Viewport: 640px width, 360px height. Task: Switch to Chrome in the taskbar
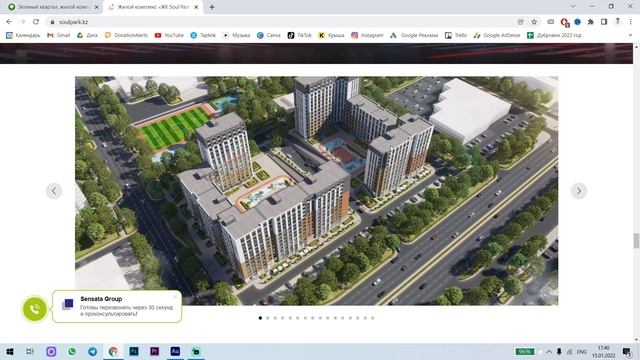113,351
